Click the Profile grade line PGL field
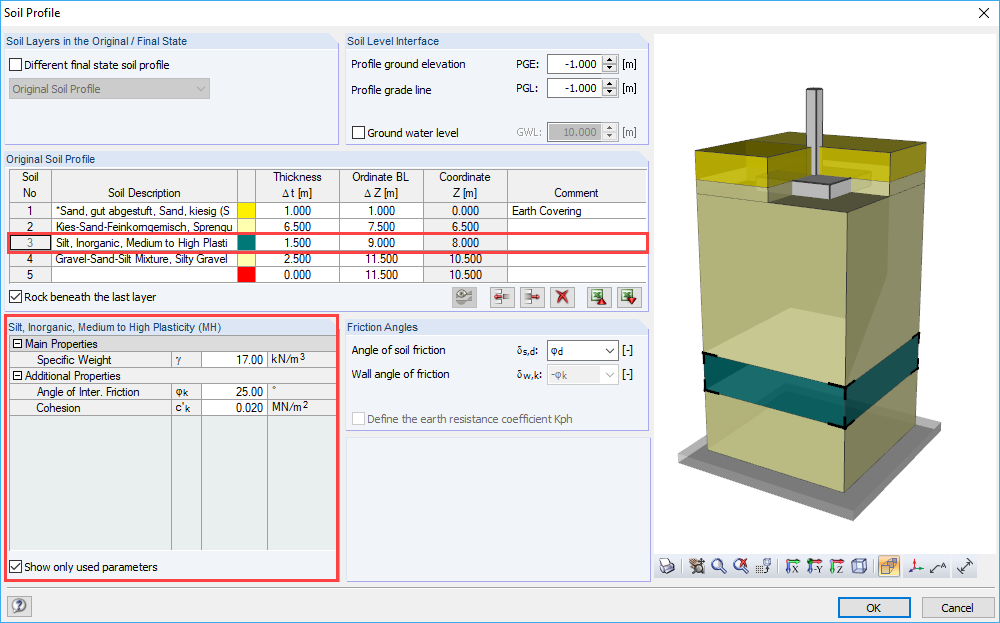The height and width of the screenshot is (623, 1000). pyautogui.click(x=575, y=89)
